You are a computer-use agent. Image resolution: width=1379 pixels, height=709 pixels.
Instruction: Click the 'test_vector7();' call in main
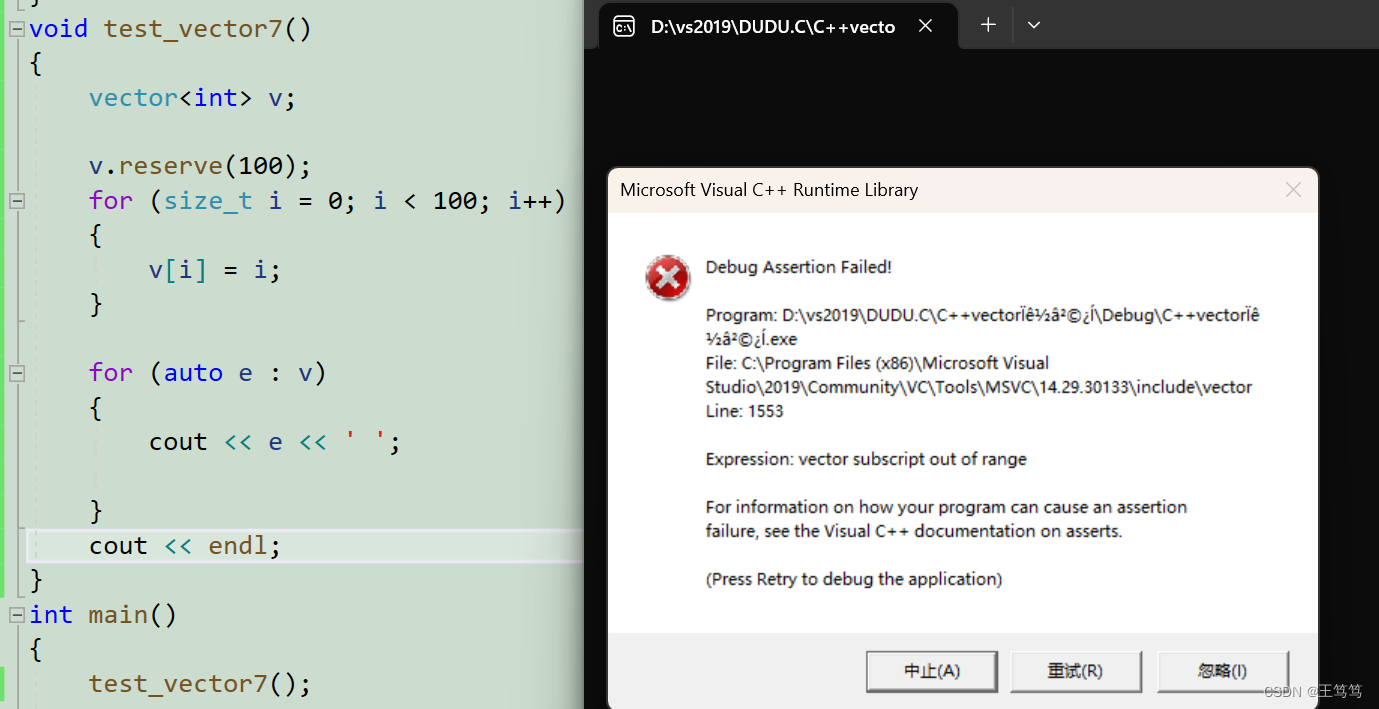(200, 684)
